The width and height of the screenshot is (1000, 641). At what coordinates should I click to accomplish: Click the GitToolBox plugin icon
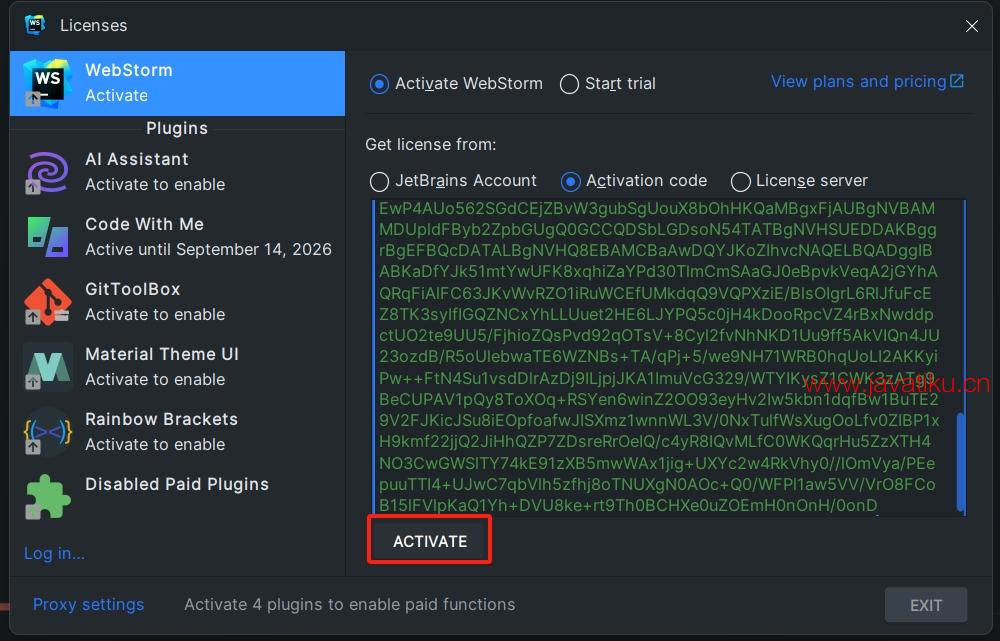click(47, 302)
